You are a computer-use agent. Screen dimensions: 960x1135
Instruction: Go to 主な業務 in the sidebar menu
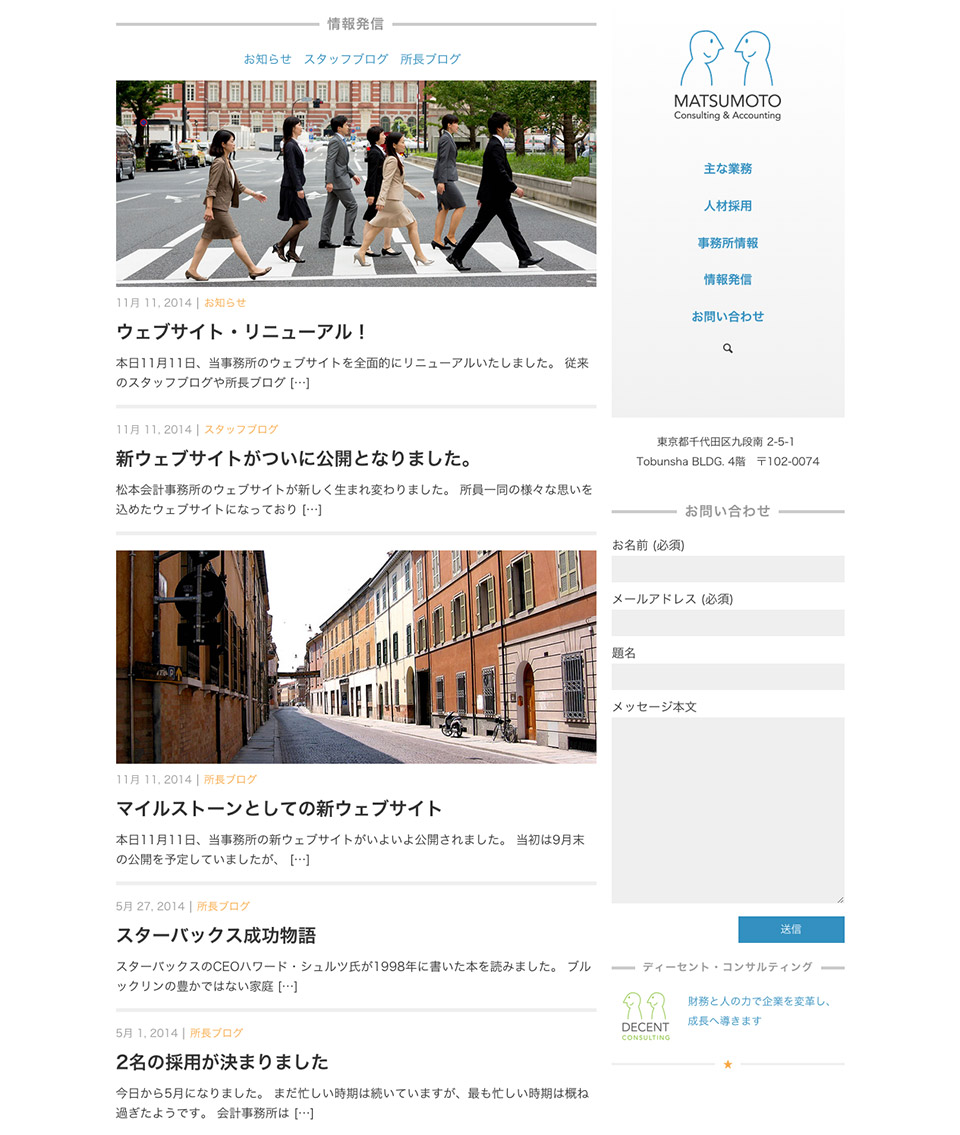pos(728,169)
